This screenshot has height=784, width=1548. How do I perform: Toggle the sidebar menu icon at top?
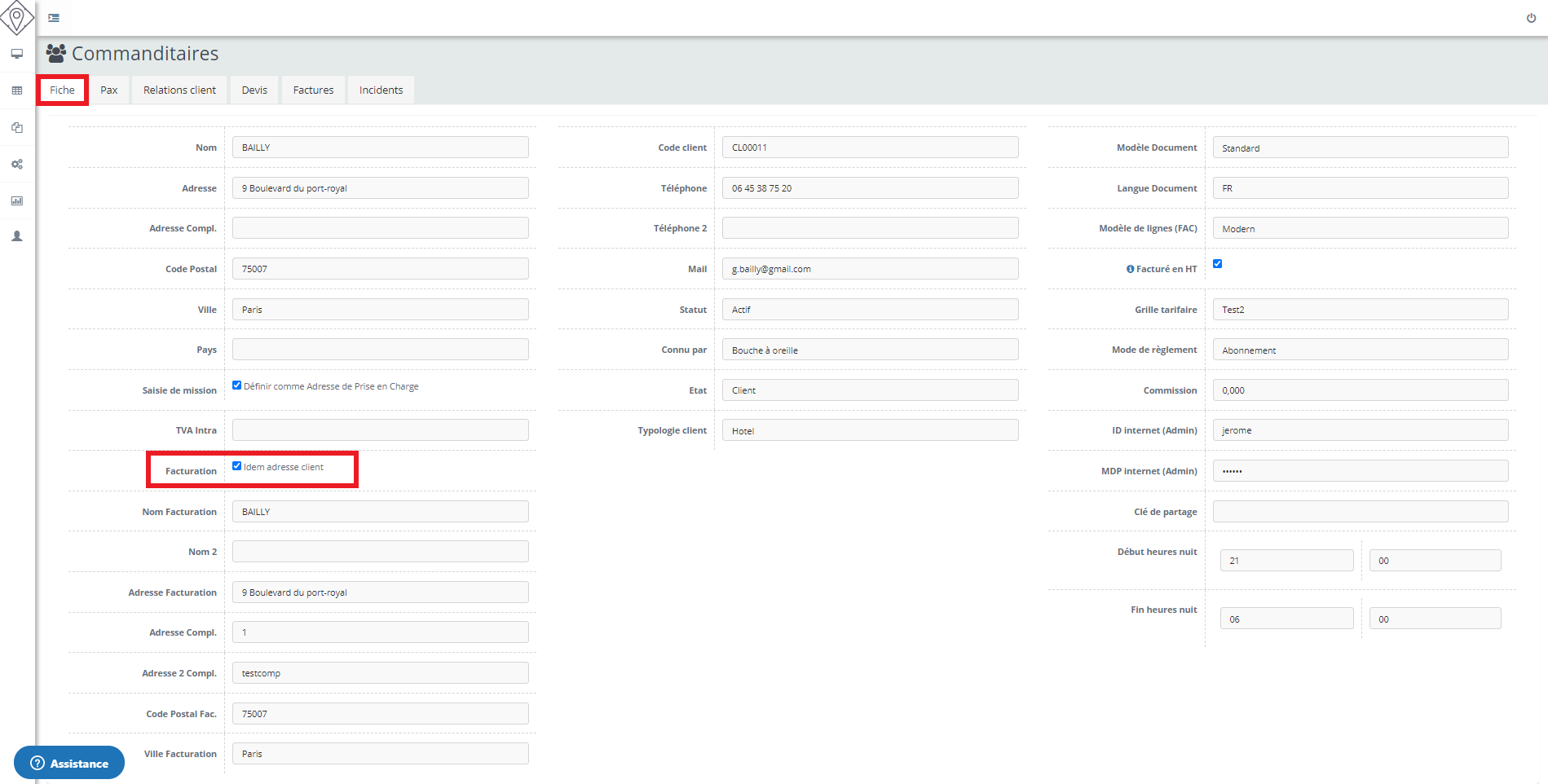53,17
